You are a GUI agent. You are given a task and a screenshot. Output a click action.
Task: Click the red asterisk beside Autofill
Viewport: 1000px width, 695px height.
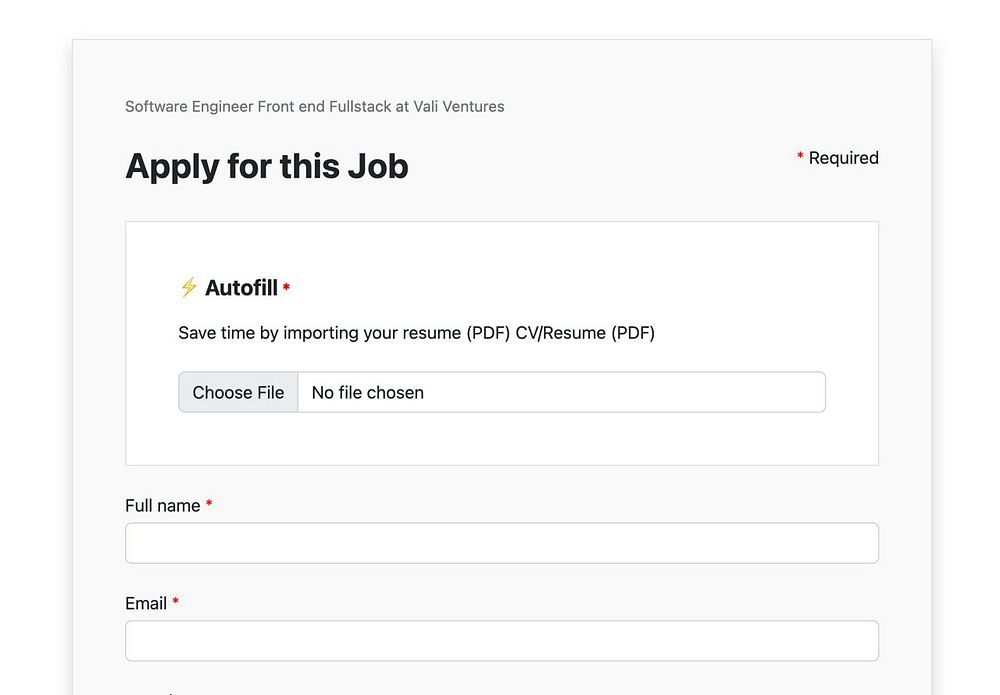[x=286, y=288]
